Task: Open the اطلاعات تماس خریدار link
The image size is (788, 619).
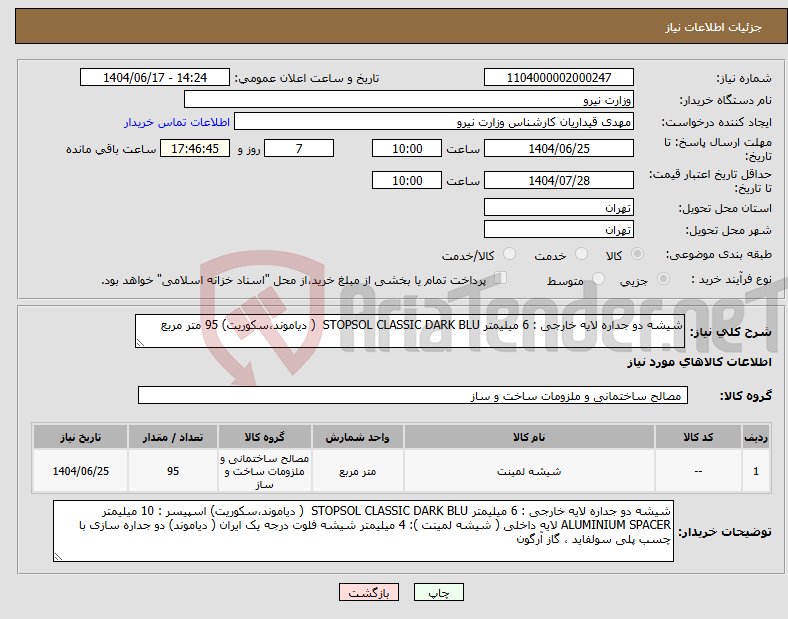Action: pyautogui.click(x=177, y=122)
